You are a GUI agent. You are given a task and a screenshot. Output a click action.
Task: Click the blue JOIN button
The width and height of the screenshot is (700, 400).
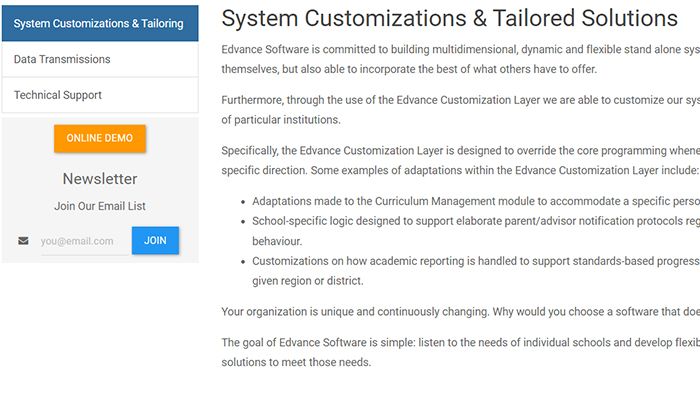tap(155, 241)
